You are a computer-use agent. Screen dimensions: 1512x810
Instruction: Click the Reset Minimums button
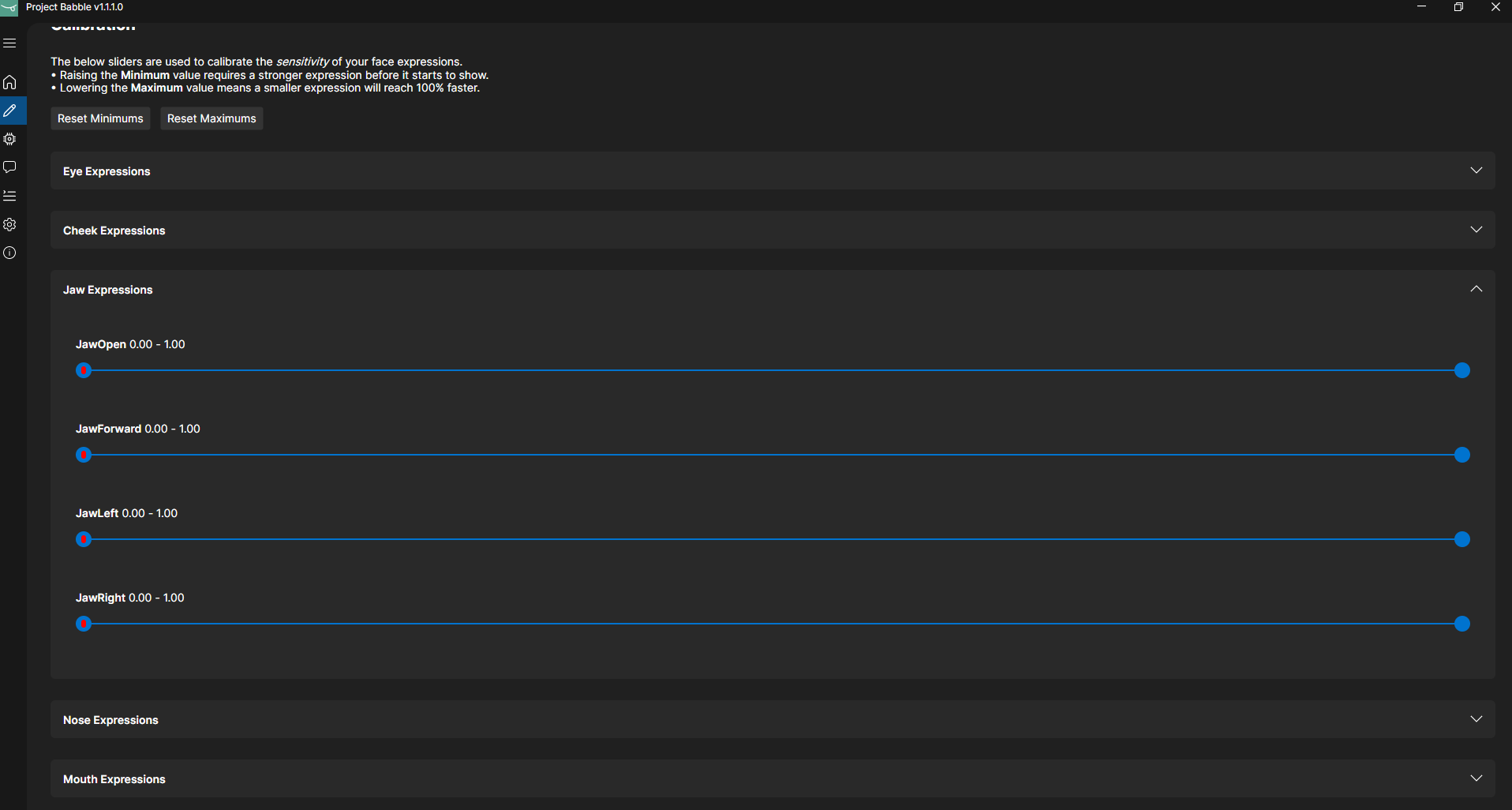click(100, 118)
